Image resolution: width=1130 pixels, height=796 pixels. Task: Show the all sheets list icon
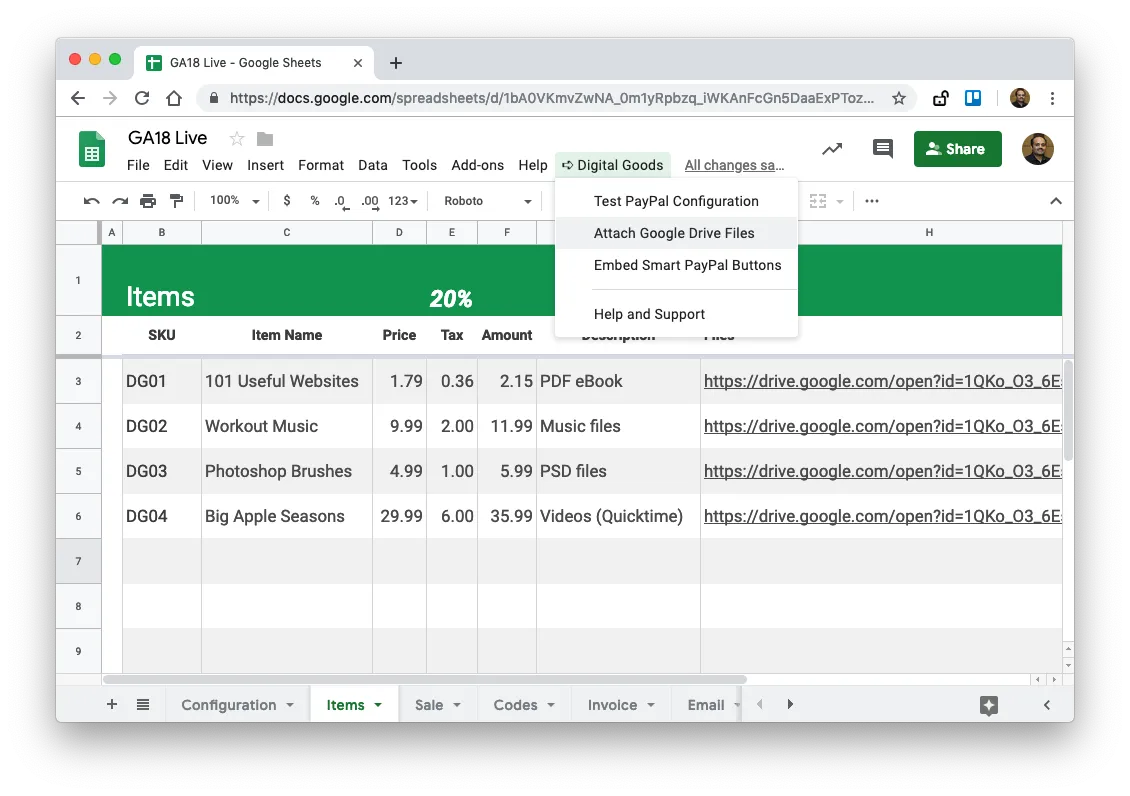coord(143,705)
